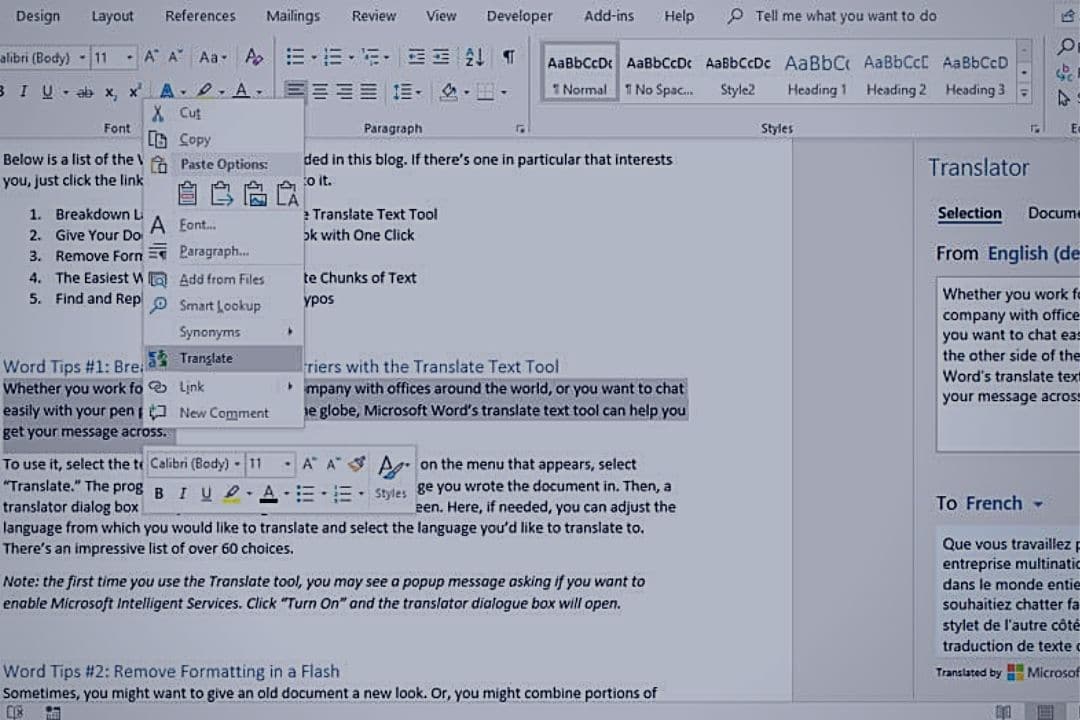Toggle Center alignment in the ribbon
Viewport: 1080px width, 720px height.
pos(320,91)
